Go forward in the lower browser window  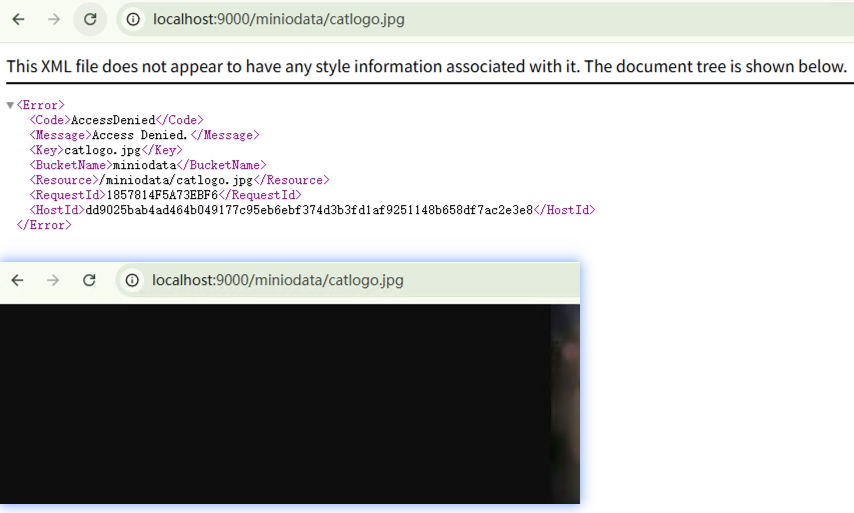pos(53,280)
